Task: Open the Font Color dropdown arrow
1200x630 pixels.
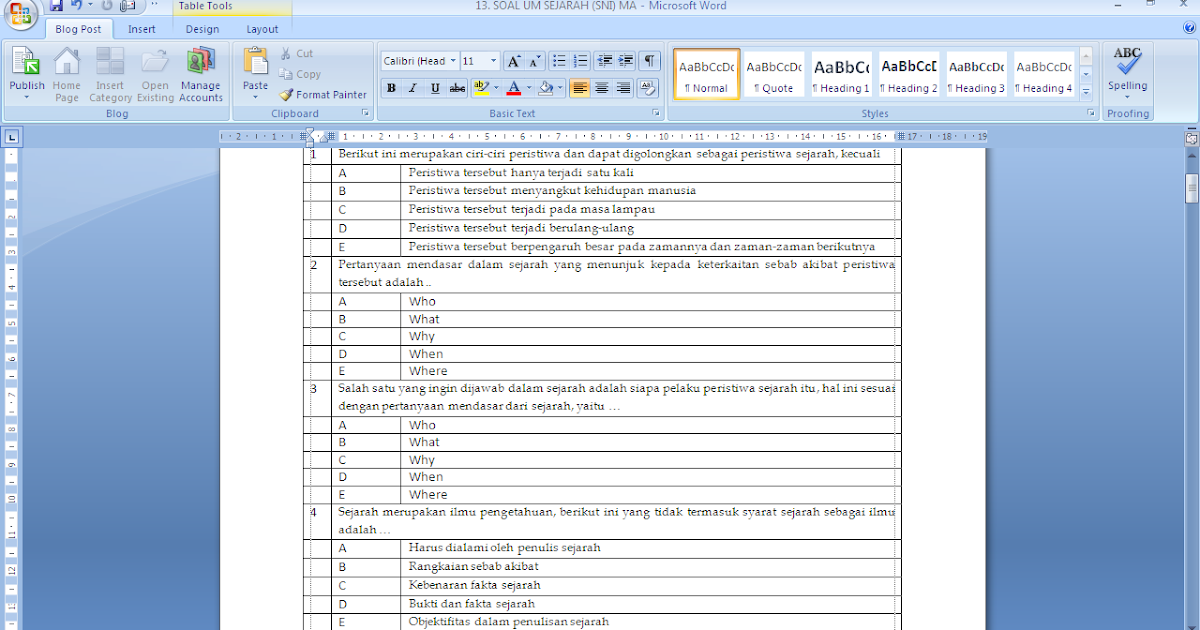Action: pos(527,88)
